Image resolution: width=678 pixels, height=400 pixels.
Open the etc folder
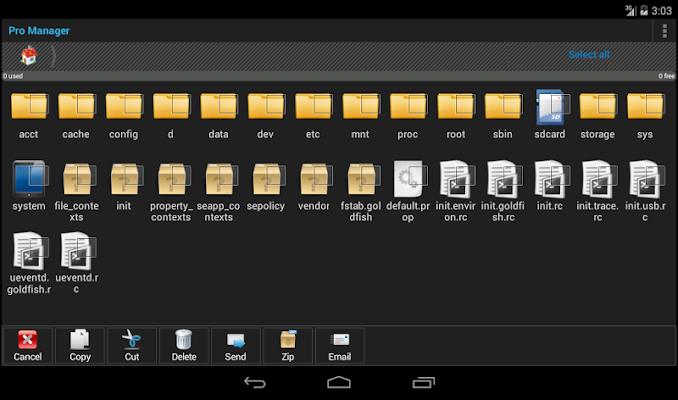[x=313, y=115]
